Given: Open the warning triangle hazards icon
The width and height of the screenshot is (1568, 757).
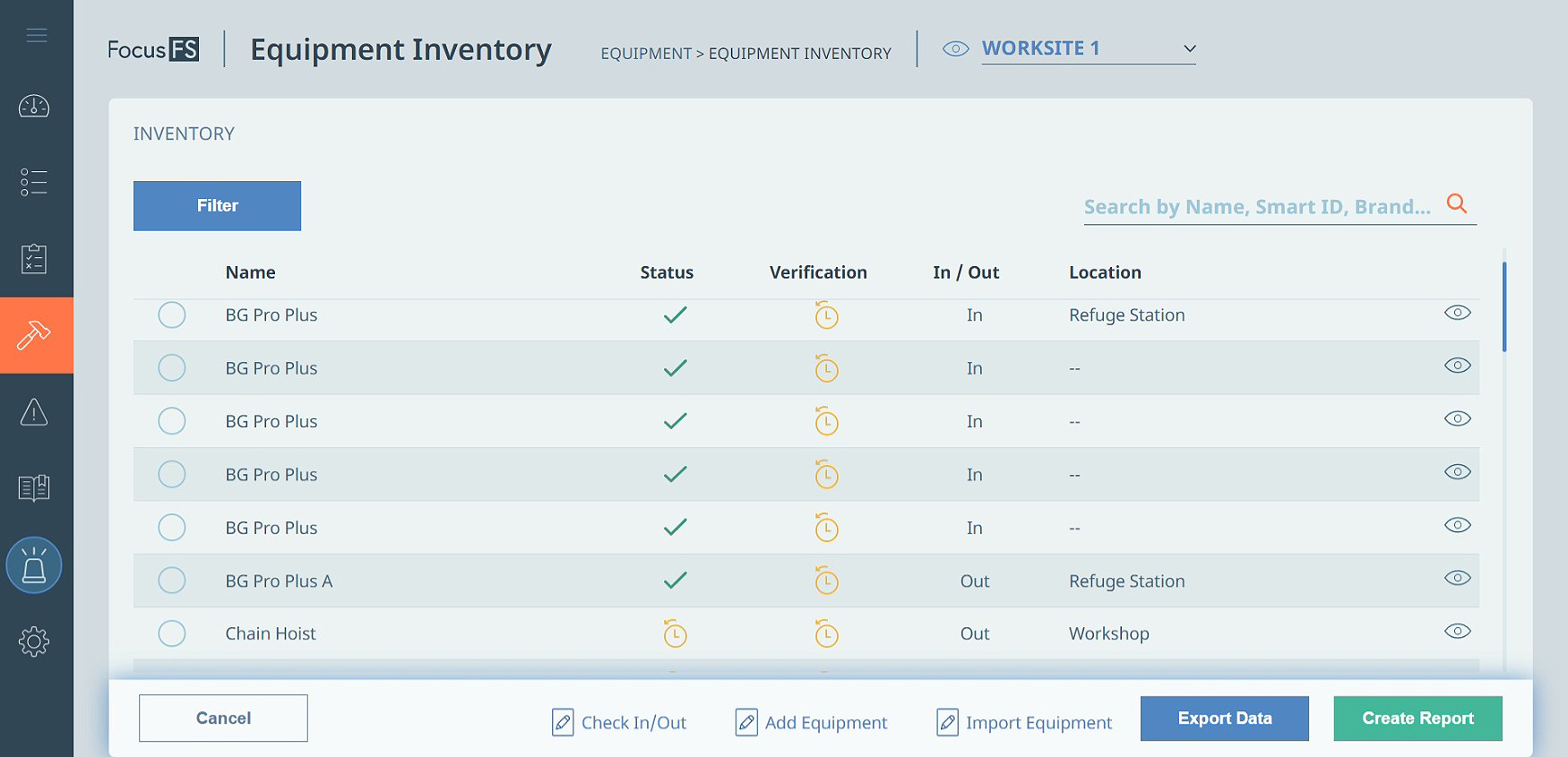Looking at the screenshot, I should (34, 412).
